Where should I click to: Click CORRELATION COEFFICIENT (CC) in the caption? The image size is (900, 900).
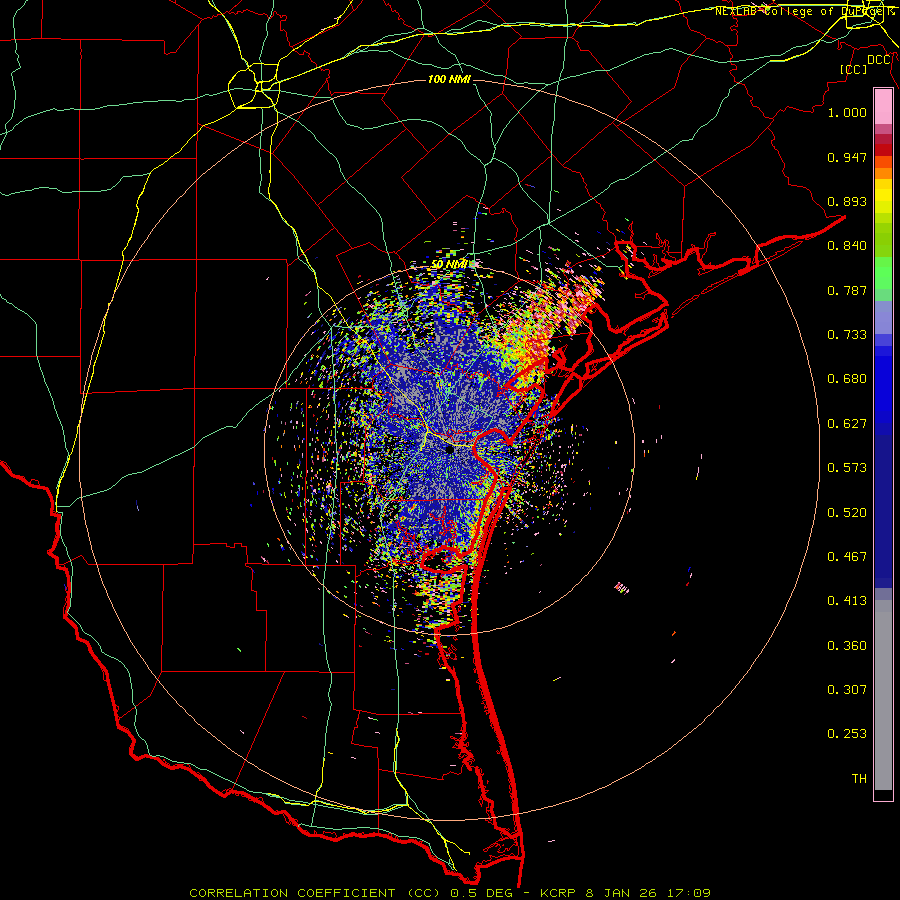[x=315, y=893]
